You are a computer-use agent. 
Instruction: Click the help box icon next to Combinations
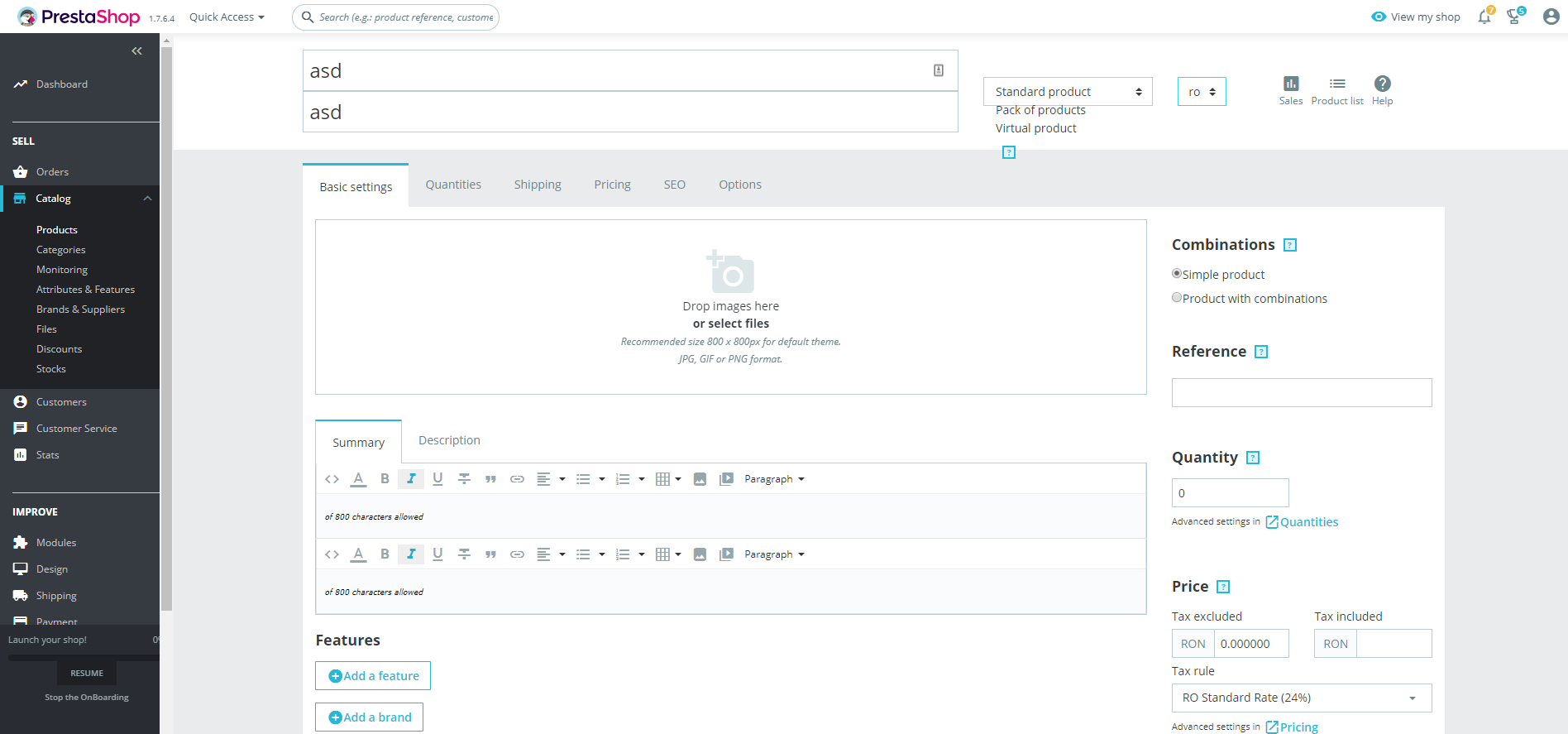pos(1290,245)
